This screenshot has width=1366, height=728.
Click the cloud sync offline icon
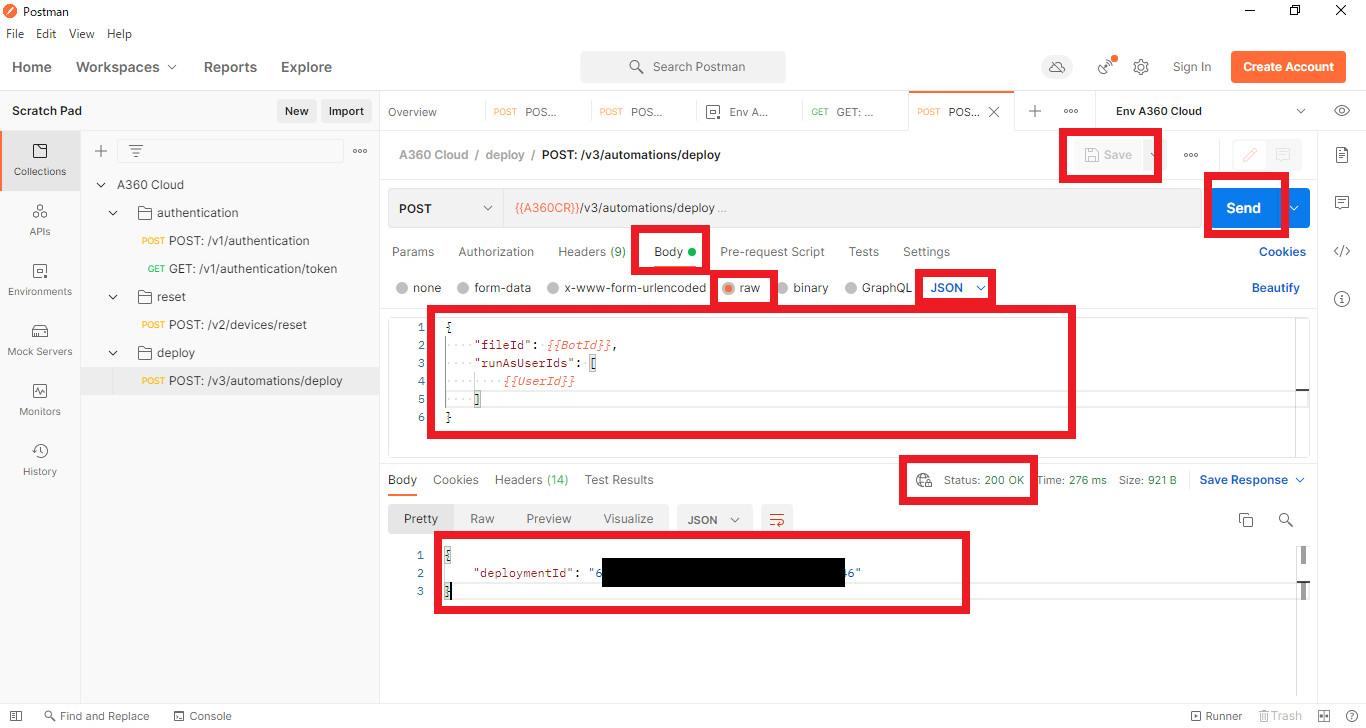[x=1055, y=67]
